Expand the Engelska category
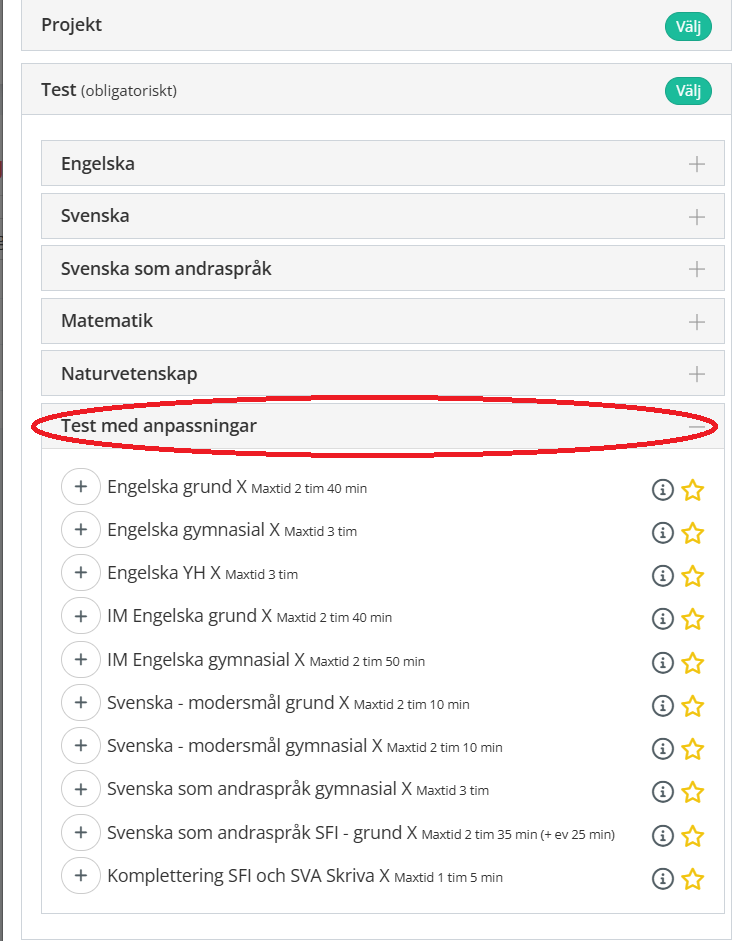 (x=697, y=164)
